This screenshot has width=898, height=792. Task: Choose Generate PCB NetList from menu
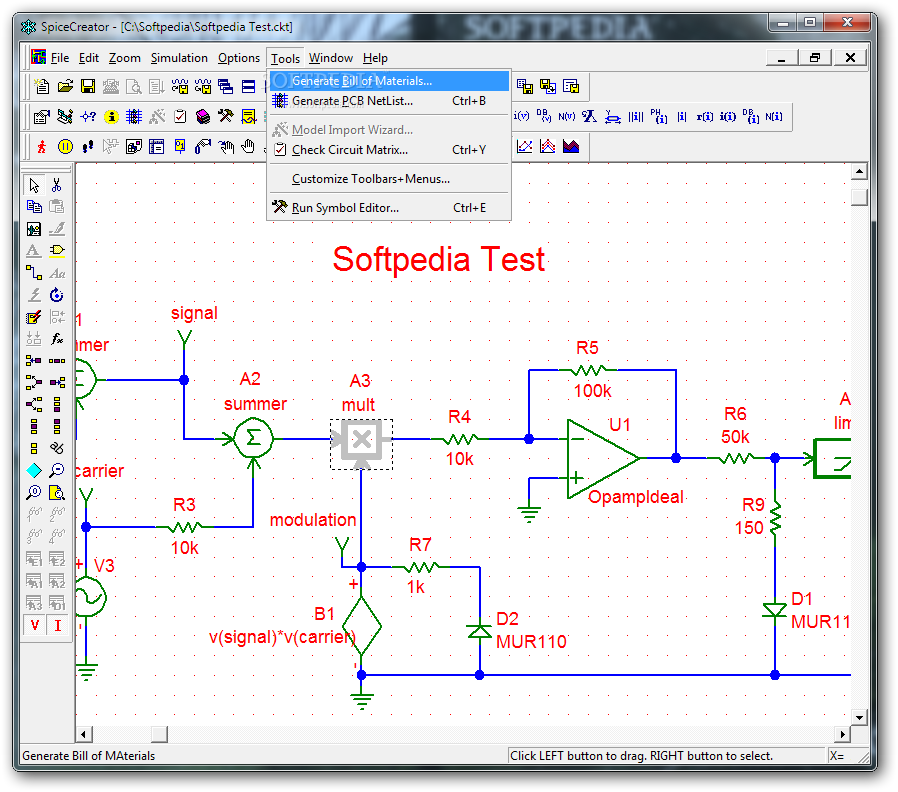(x=389, y=101)
